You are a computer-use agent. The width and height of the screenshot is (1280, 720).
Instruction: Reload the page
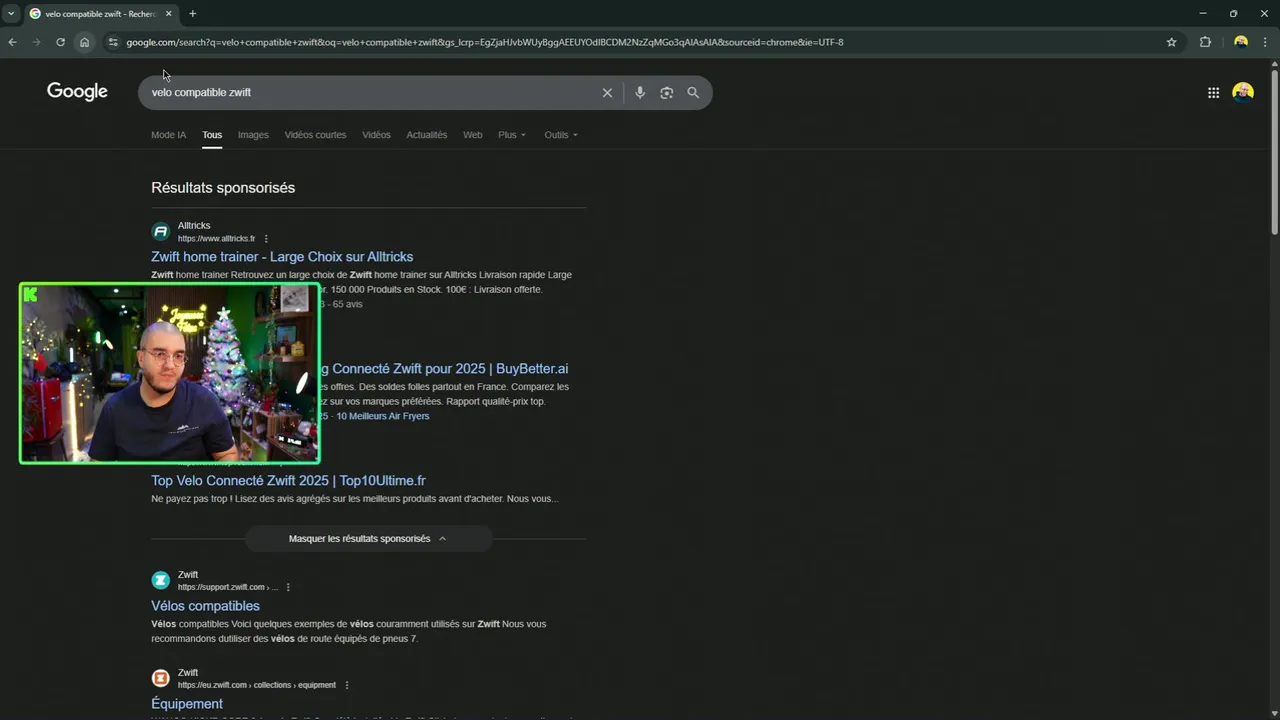(60, 42)
